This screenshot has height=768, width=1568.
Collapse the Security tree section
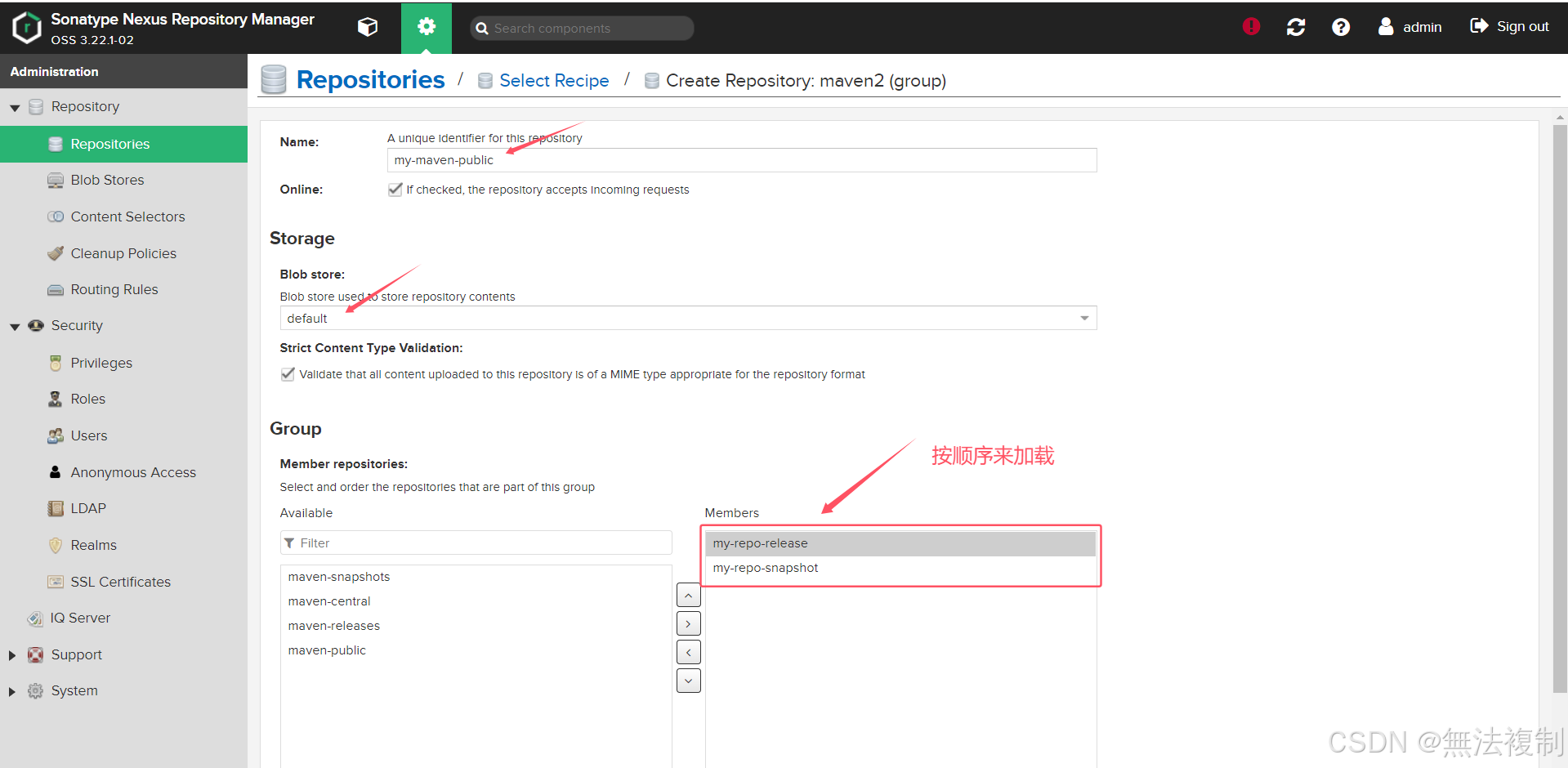tap(14, 326)
